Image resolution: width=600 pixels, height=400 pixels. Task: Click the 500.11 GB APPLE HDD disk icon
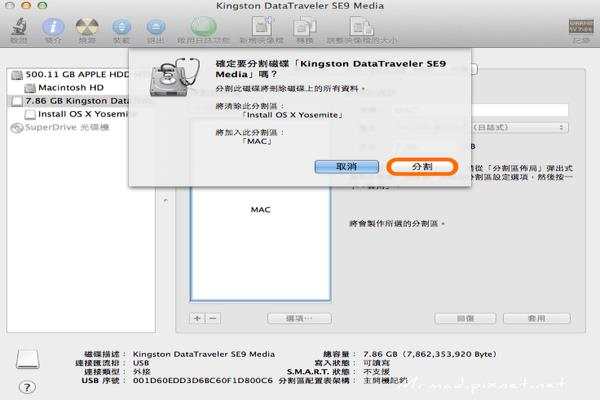(17, 75)
